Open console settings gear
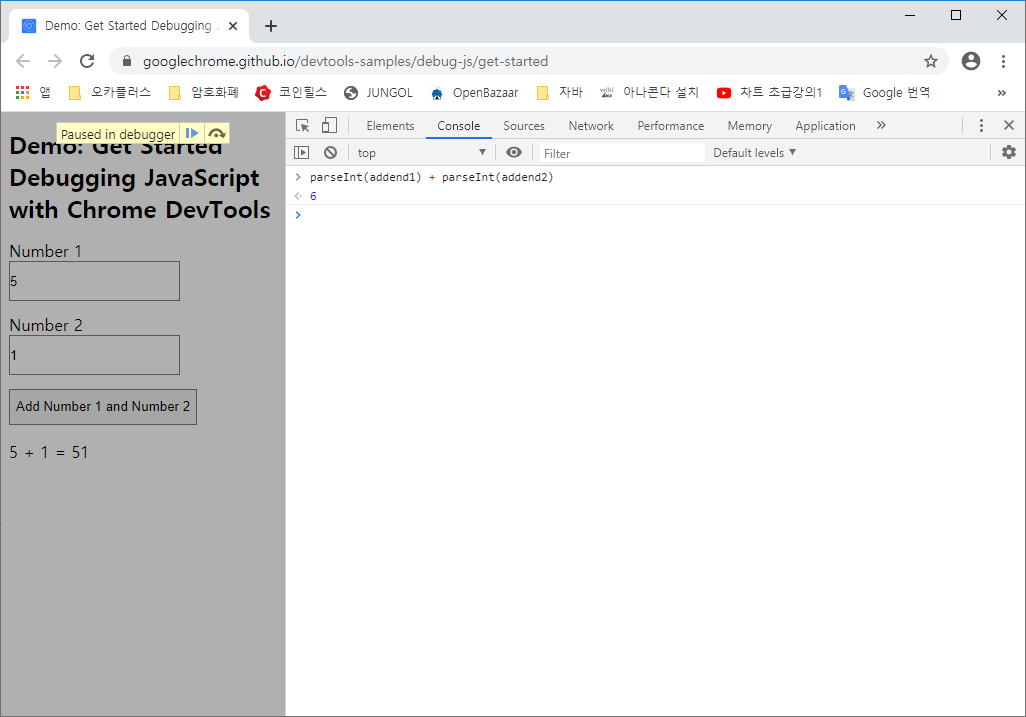The width and height of the screenshot is (1026, 717). [x=1009, y=152]
